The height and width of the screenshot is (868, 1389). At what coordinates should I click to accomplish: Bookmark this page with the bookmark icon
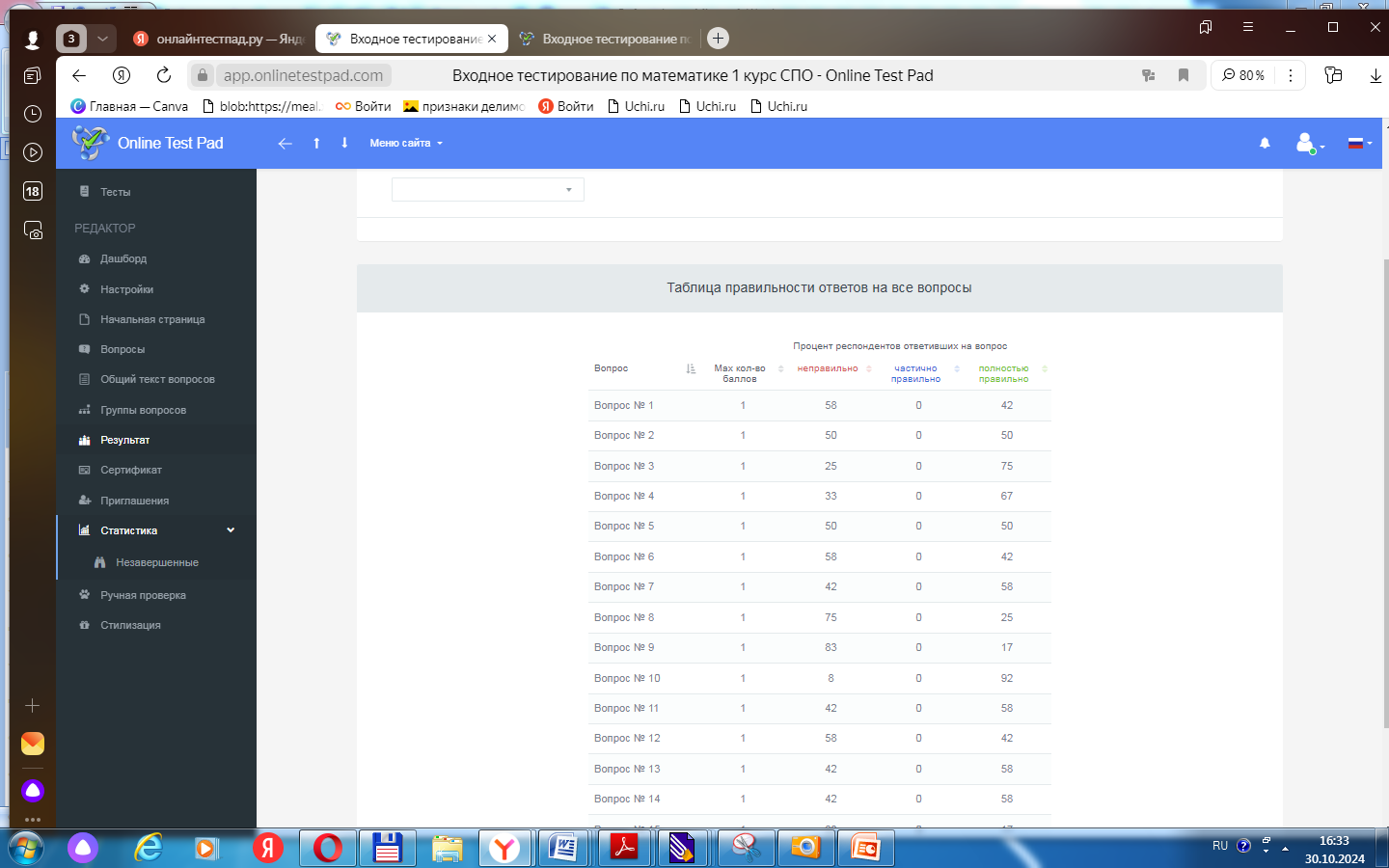click(x=1184, y=75)
